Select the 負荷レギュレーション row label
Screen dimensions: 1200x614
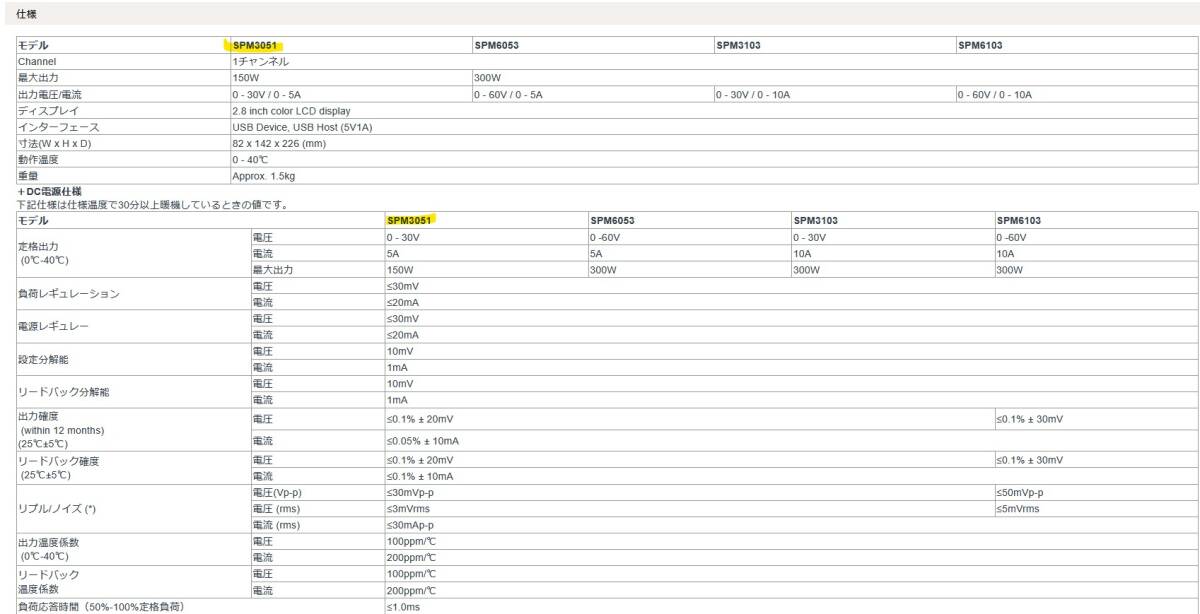pyautogui.click(x=68, y=293)
